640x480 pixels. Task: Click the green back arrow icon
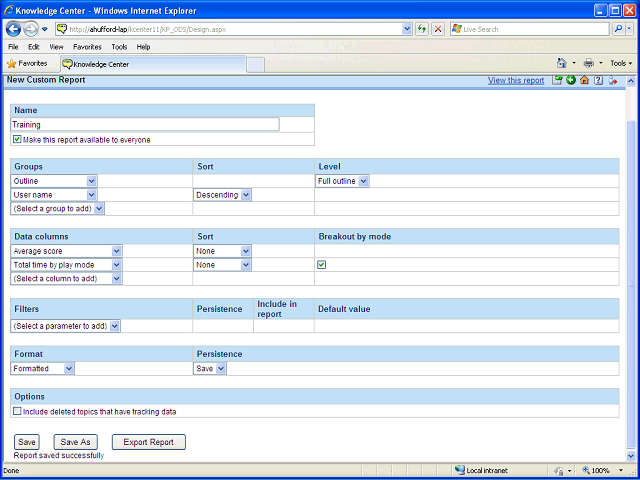[571, 80]
